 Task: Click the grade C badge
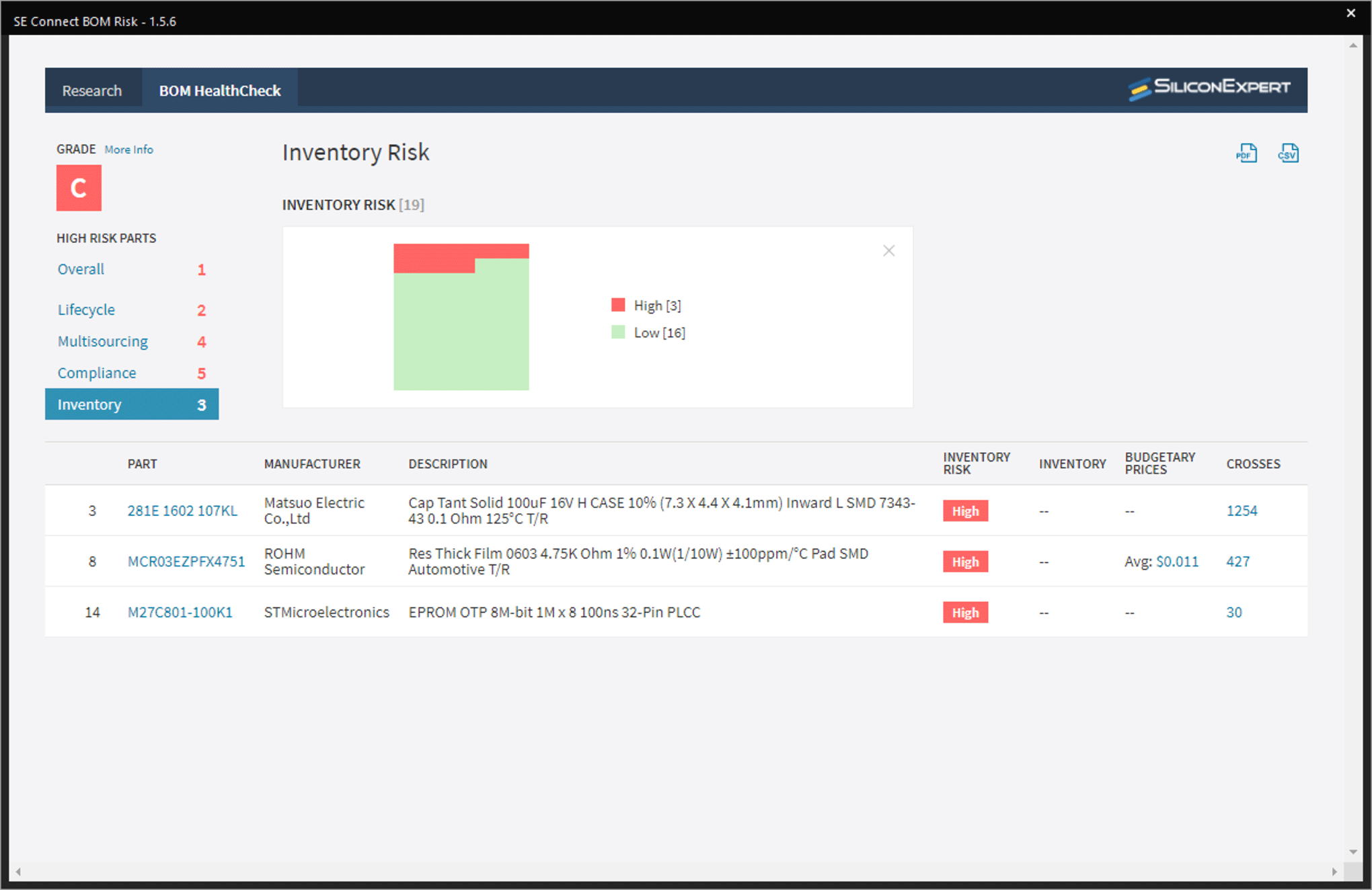pos(79,188)
